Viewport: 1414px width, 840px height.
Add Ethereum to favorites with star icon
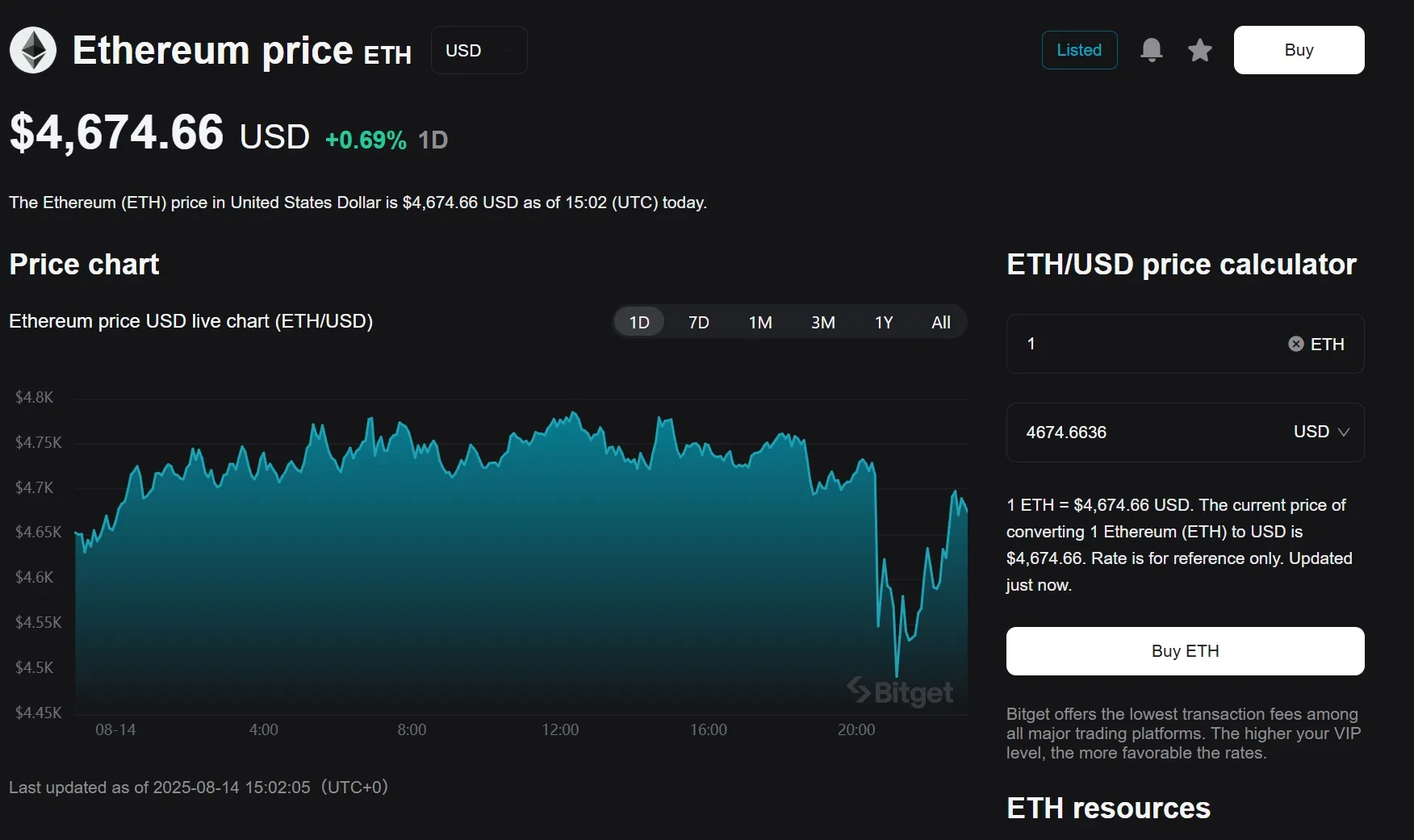click(x=1200, y=50)
